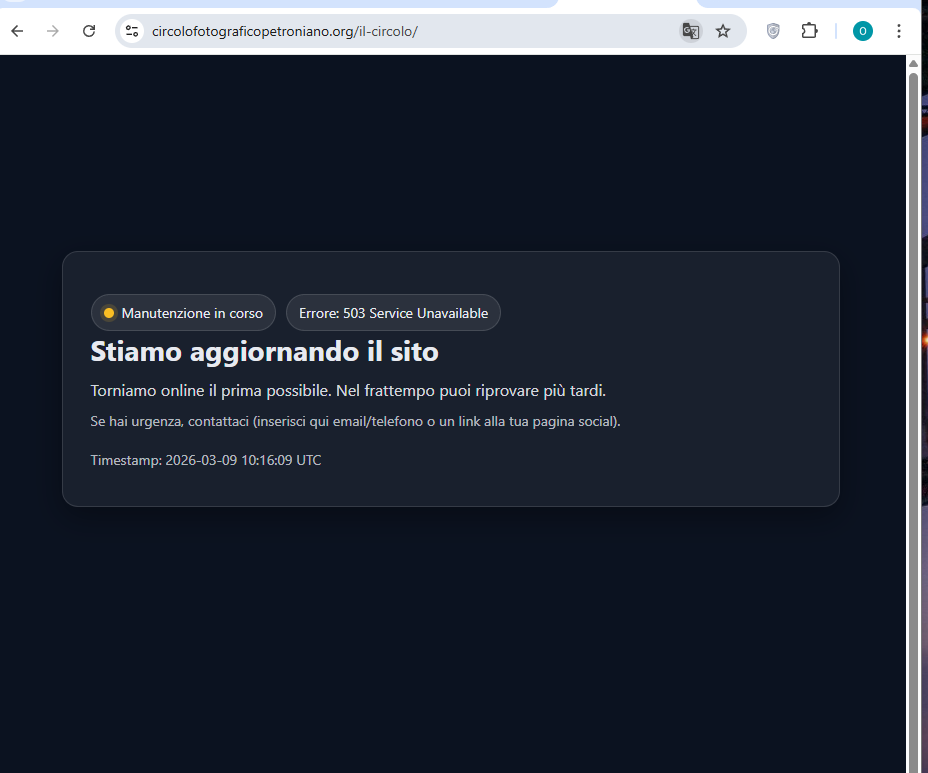Bookmark this tab with the star icon
928x773 pixels.
[723, 31]
